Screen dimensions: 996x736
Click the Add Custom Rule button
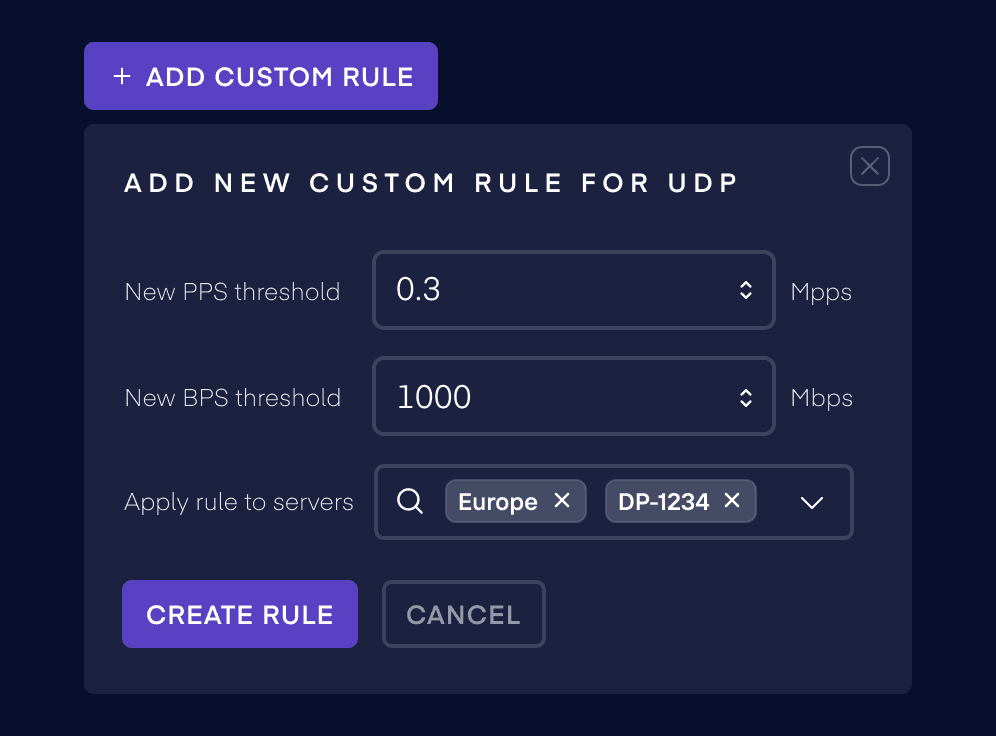(x=260, y=76)
